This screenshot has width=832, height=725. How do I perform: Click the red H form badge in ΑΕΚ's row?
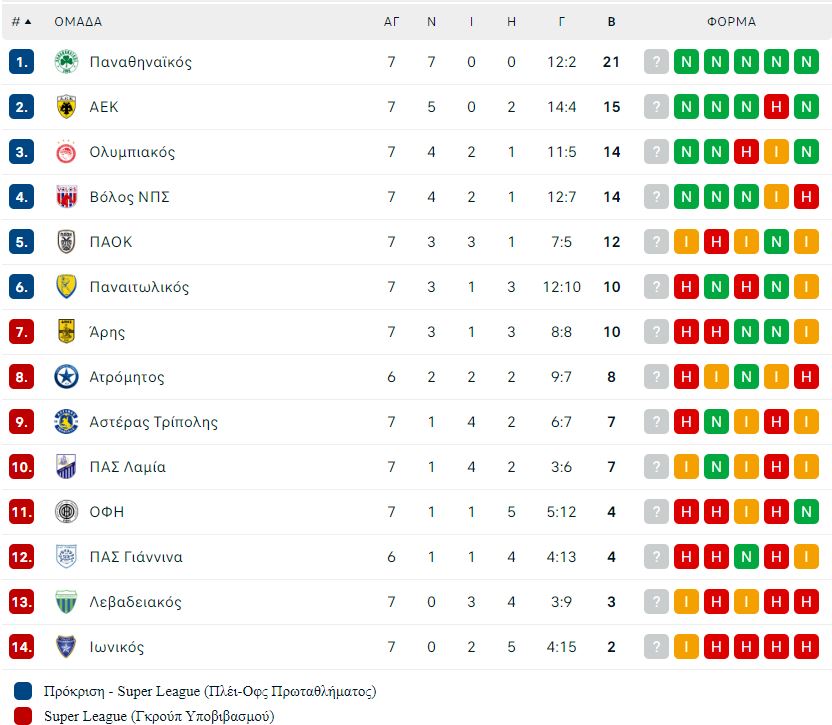pos(776,107)
